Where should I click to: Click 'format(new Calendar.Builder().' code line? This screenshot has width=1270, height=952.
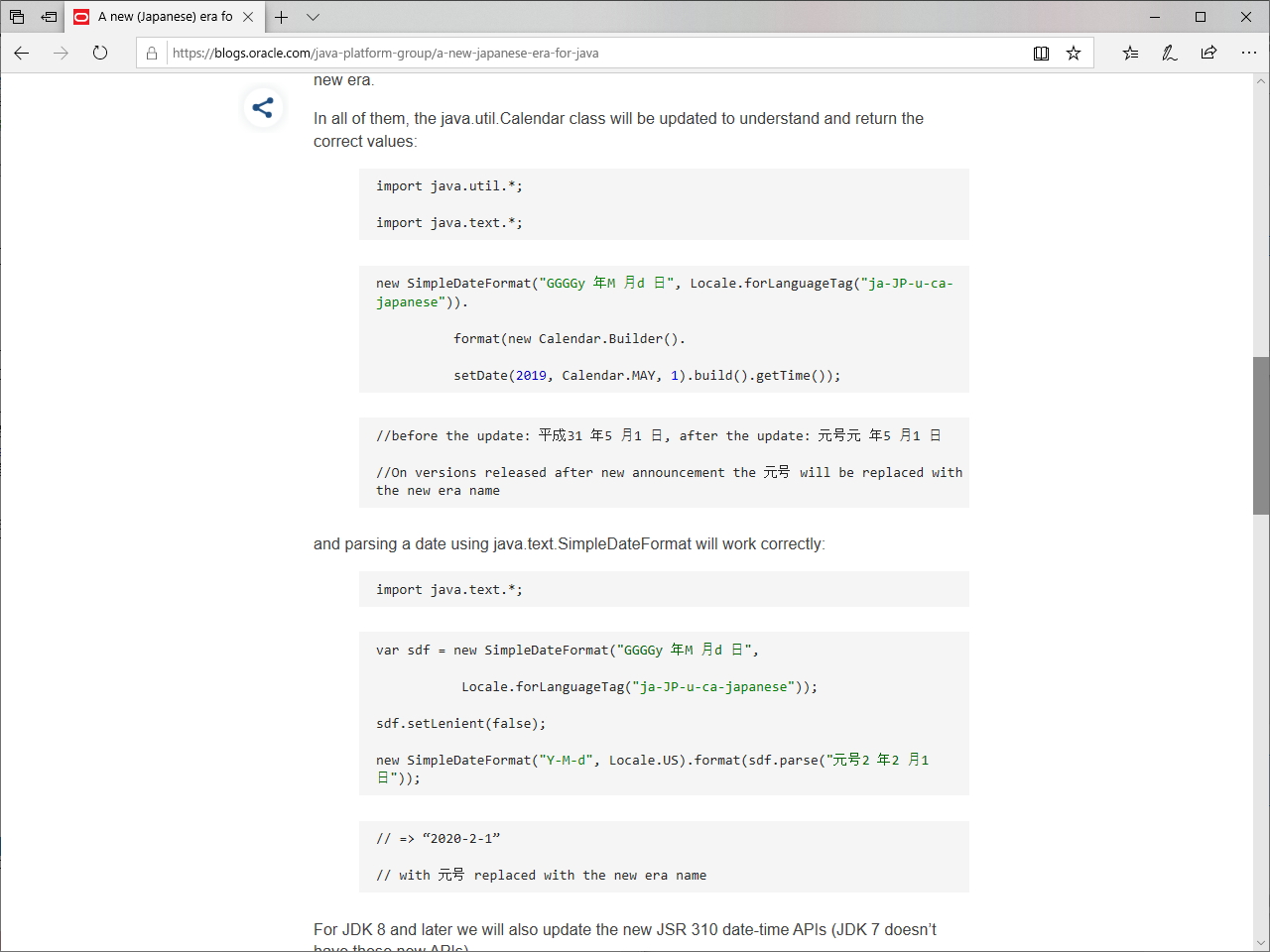(x=570, y=339)
